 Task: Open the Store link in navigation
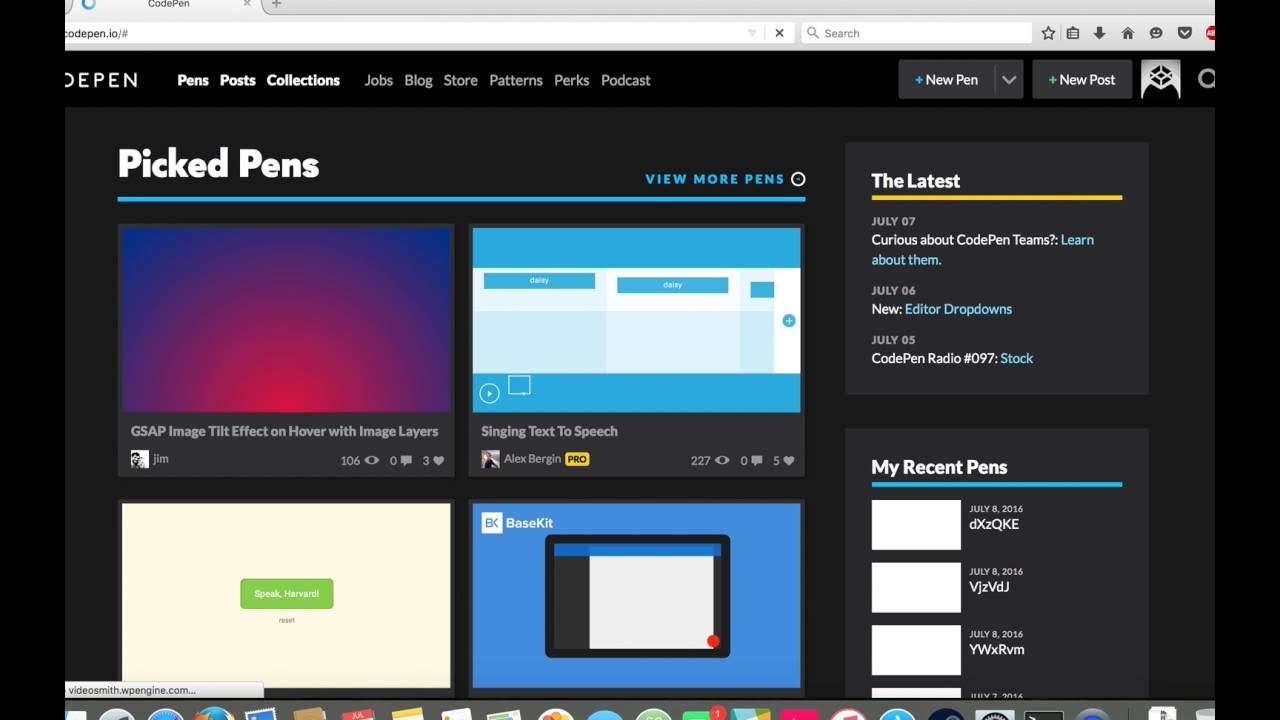click(x=461, y=80)
